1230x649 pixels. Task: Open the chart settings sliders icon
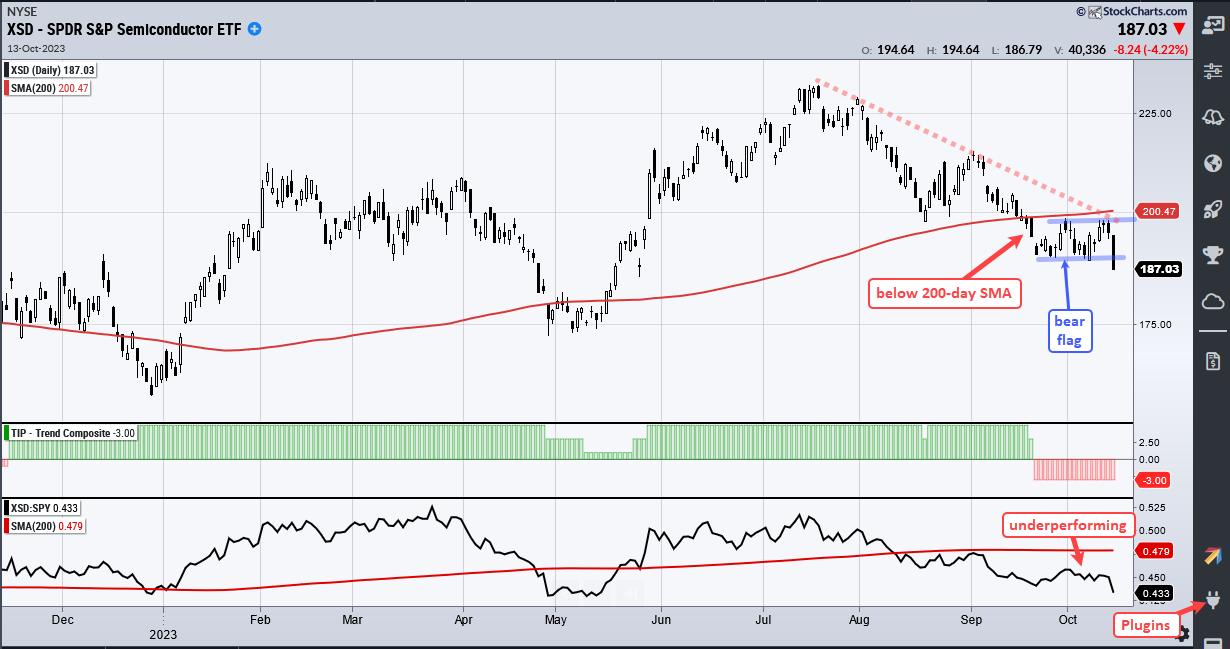pyautogui.click(x=1212, y=70)
